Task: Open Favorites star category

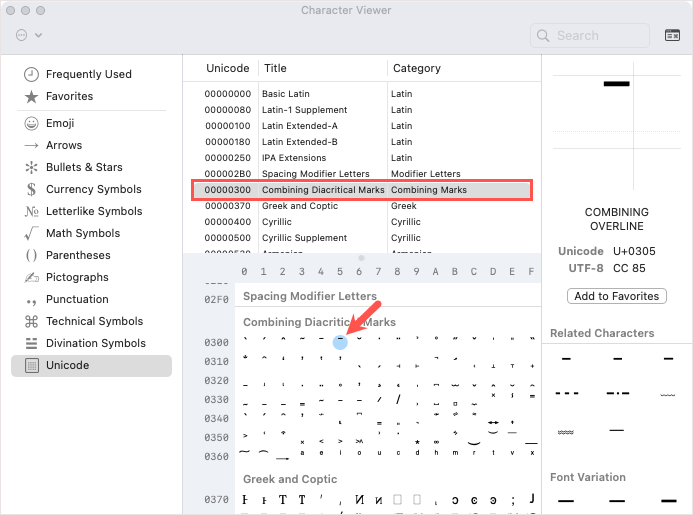Action: pos(32,96)
